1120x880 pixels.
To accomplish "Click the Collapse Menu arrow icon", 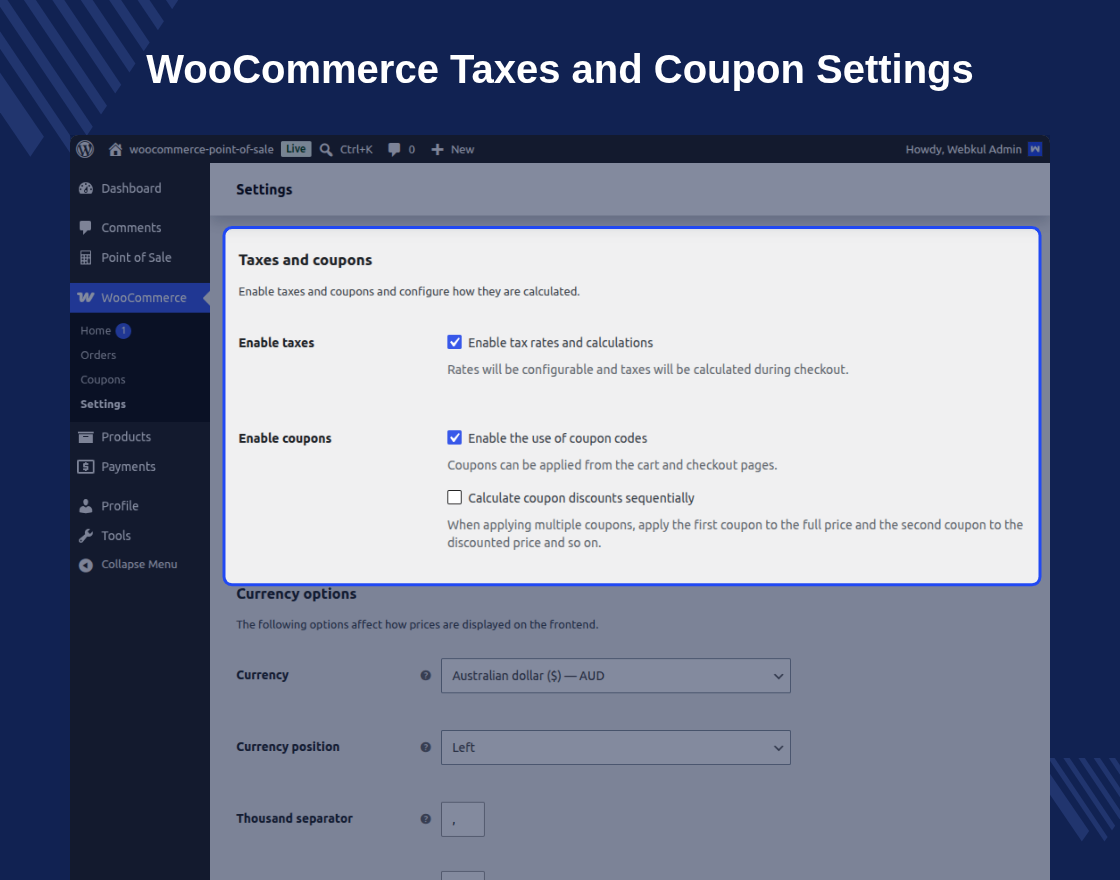I will (x=86, y=565).
